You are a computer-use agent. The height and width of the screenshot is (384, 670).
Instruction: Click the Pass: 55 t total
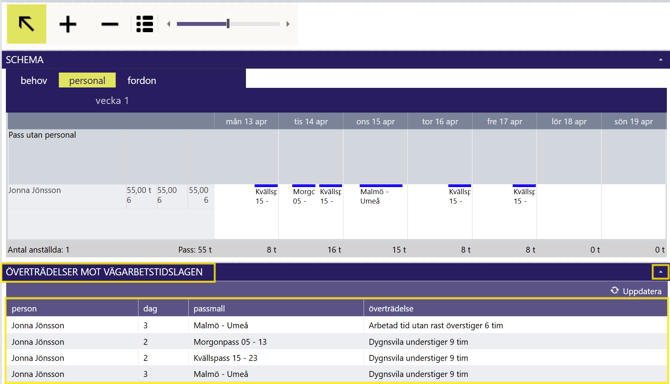[x=195, y=250]
